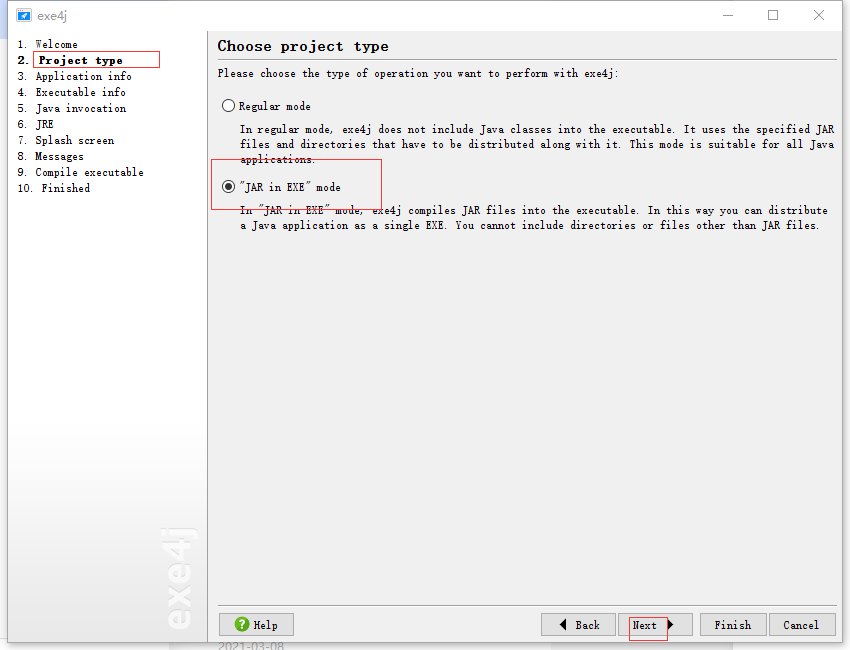
Task: Minimize the exe4j window
Action: (x=728, y=15)
